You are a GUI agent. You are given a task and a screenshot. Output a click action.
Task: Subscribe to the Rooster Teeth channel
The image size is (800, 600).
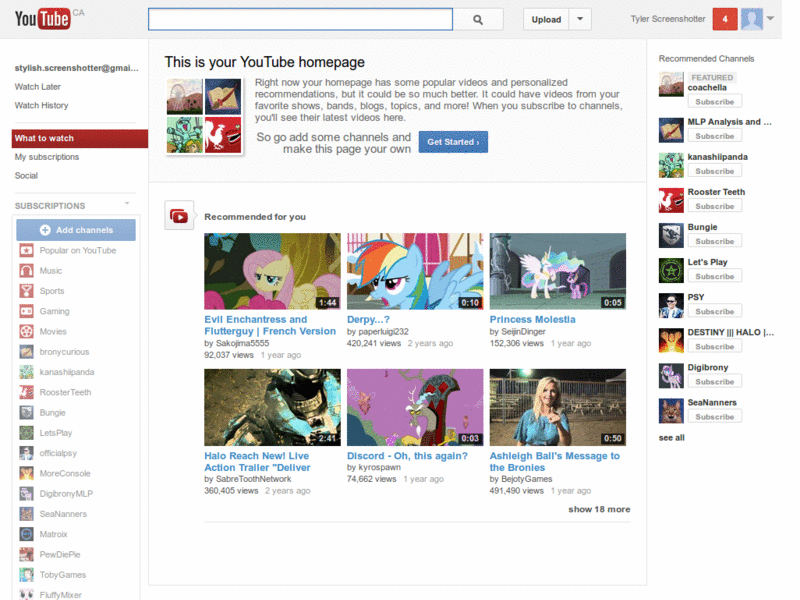[714, 206]
